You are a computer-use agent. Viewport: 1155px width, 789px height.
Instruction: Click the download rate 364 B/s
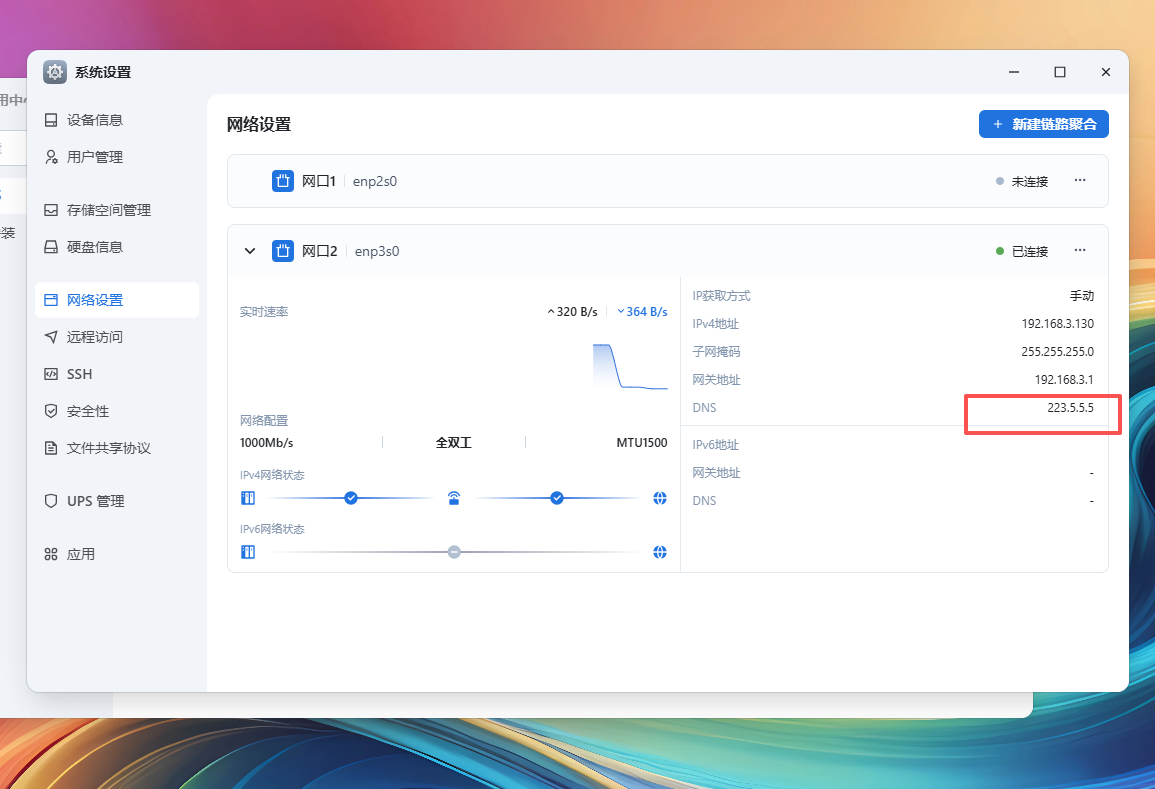point(642,312)
